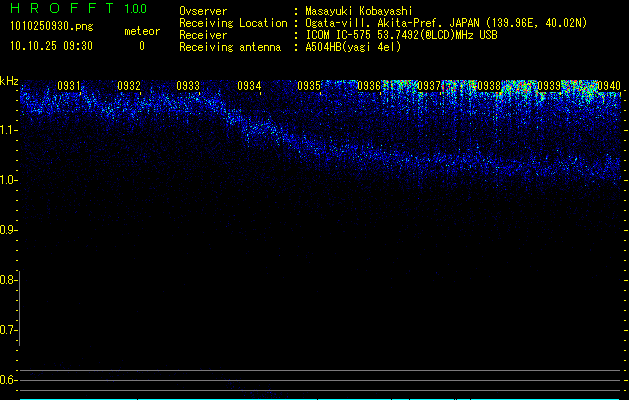
Task: Click the Ovserver label
Action: point(203,11)
